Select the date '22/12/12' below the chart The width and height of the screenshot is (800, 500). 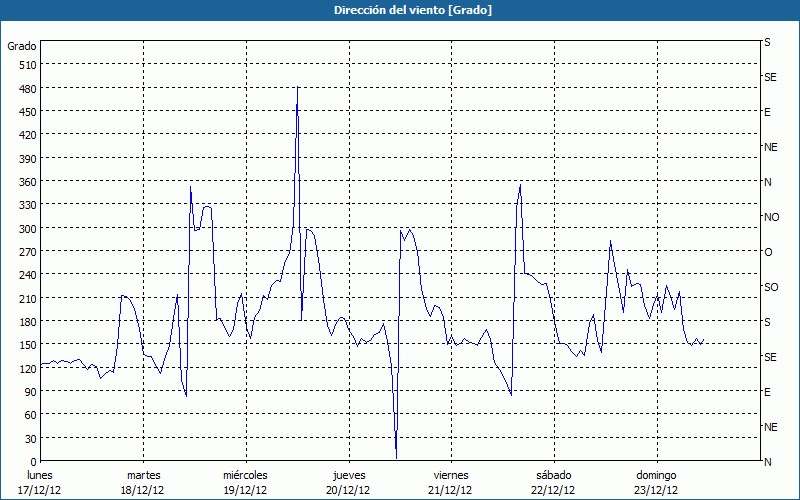click(553, 490)
